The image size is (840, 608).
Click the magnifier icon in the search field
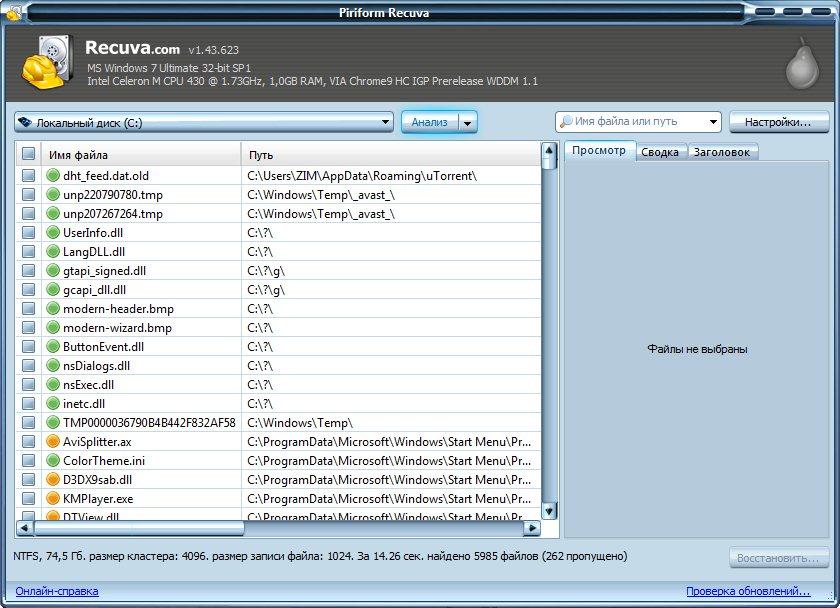(566, 122)
